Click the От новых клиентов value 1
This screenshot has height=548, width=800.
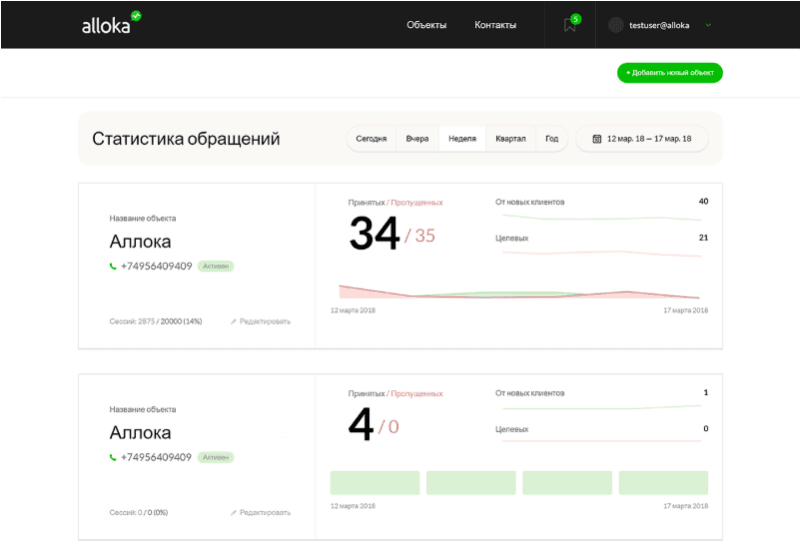(706, 393)
